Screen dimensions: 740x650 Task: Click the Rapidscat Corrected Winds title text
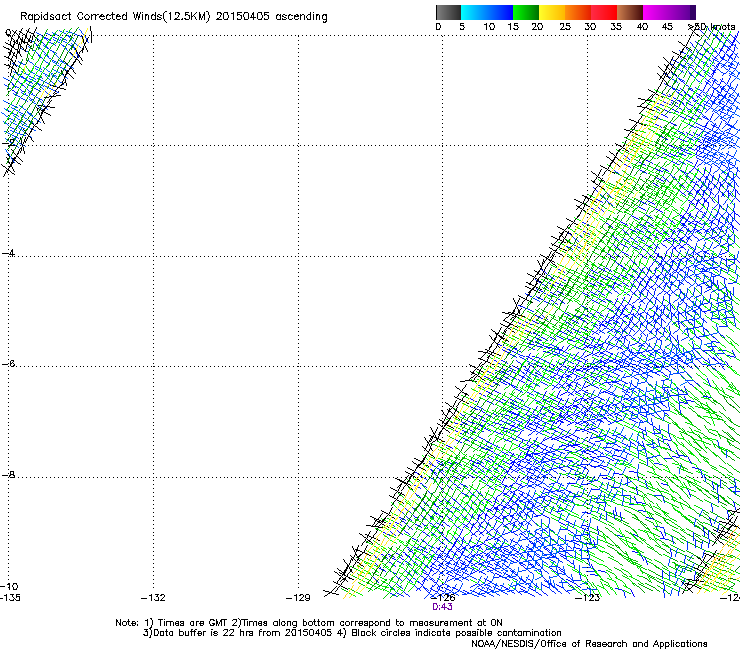[174, 17]
